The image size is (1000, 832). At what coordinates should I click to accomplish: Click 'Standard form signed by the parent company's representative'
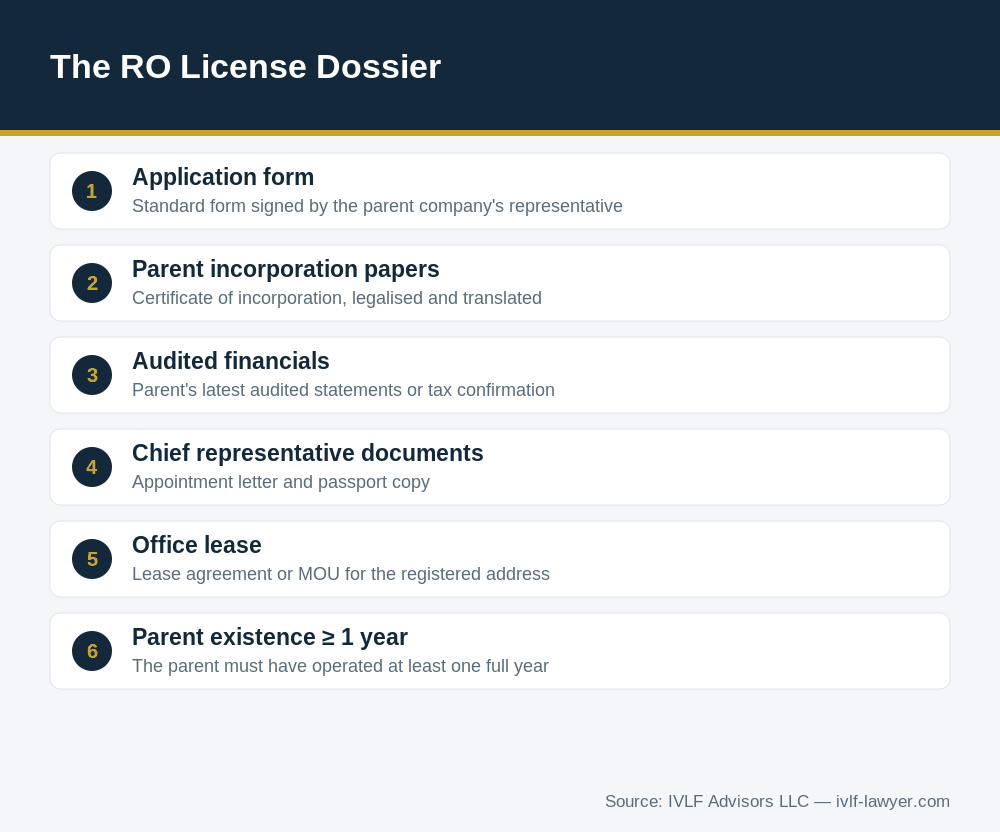(x=377, y=206)
